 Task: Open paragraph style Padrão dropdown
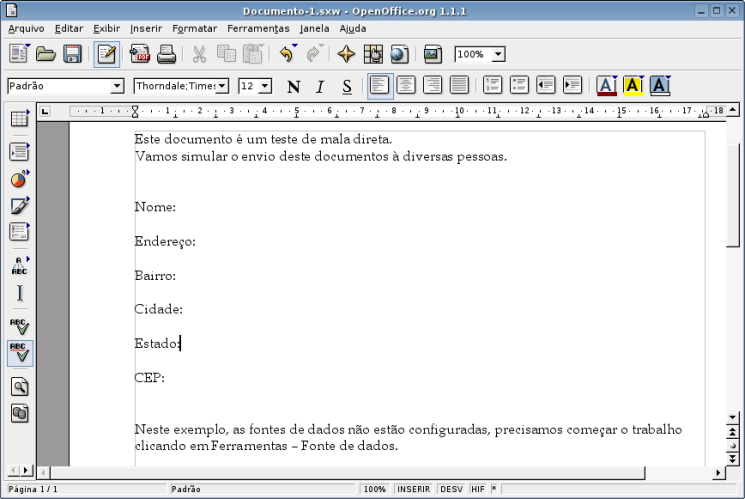click(x=117, y=86)
